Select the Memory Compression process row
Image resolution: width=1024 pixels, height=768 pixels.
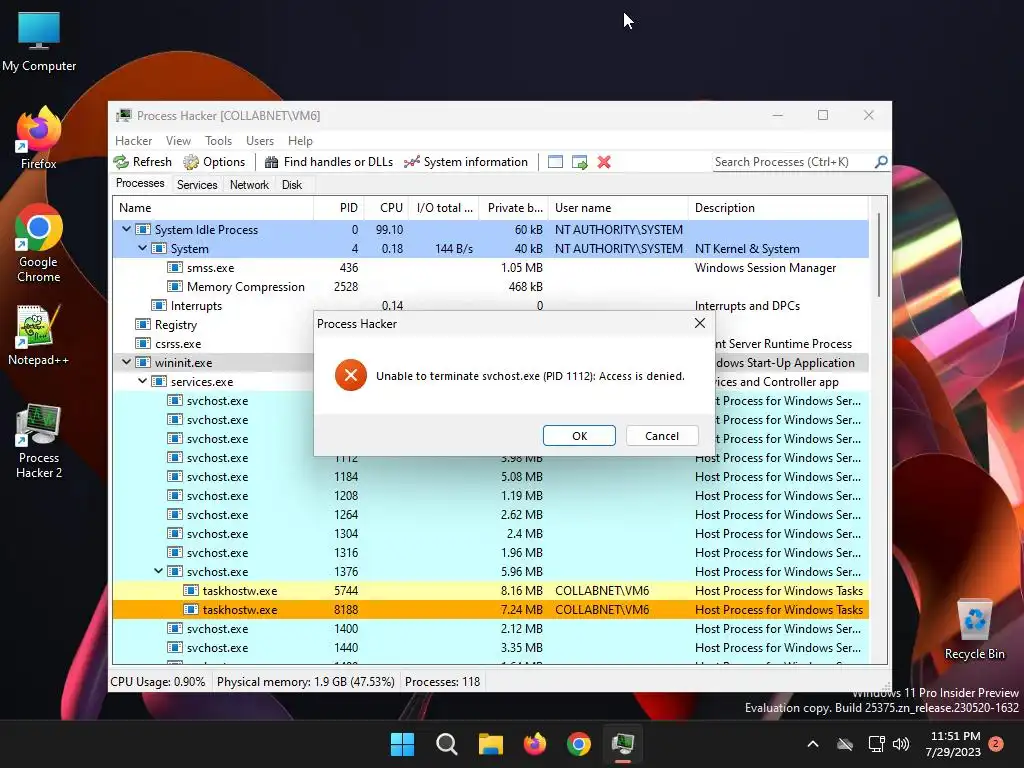(490, 286)
